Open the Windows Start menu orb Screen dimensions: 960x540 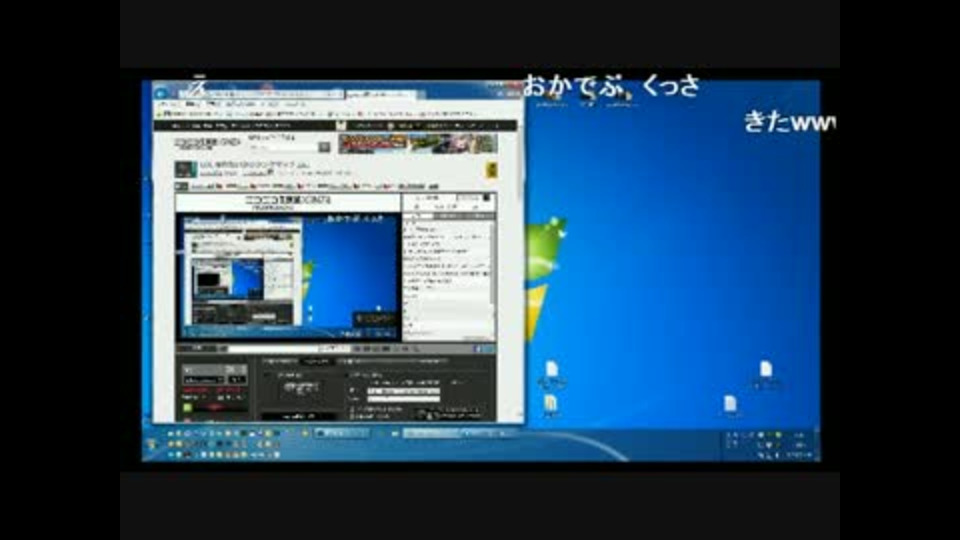coord(152,443)
